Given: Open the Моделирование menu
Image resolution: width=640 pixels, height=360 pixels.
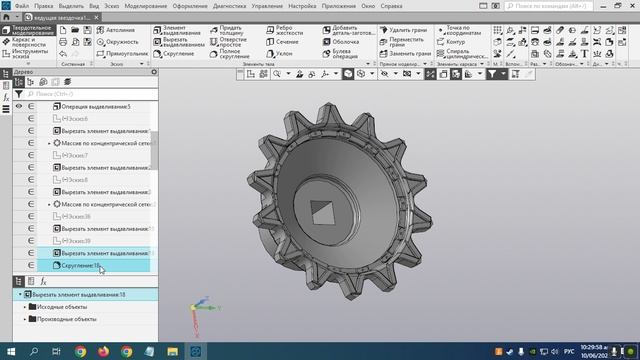Looking at the screenshot, I should tap(146, 6).
